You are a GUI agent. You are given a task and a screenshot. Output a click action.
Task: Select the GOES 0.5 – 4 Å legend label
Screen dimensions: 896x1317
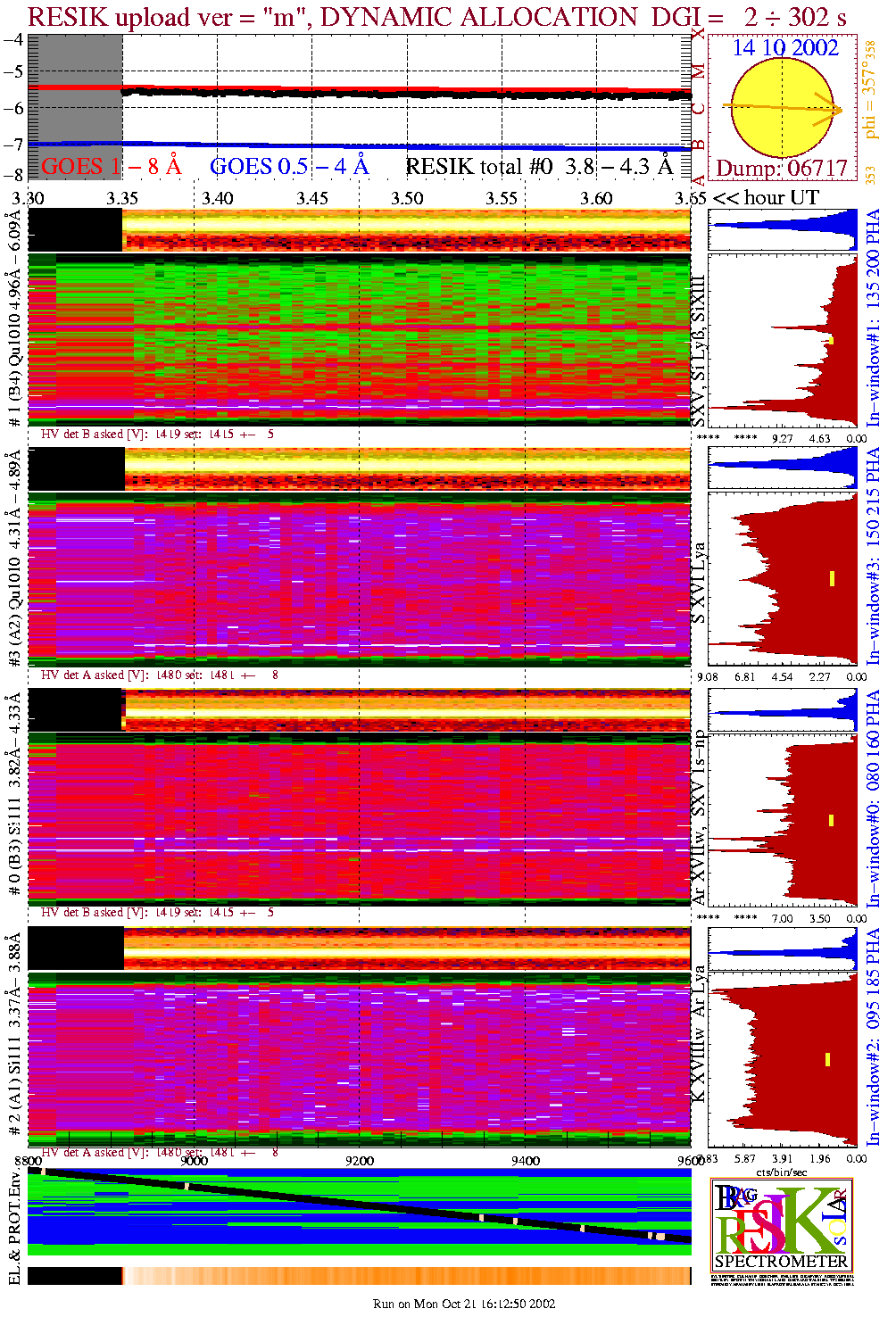coord(288,167)
